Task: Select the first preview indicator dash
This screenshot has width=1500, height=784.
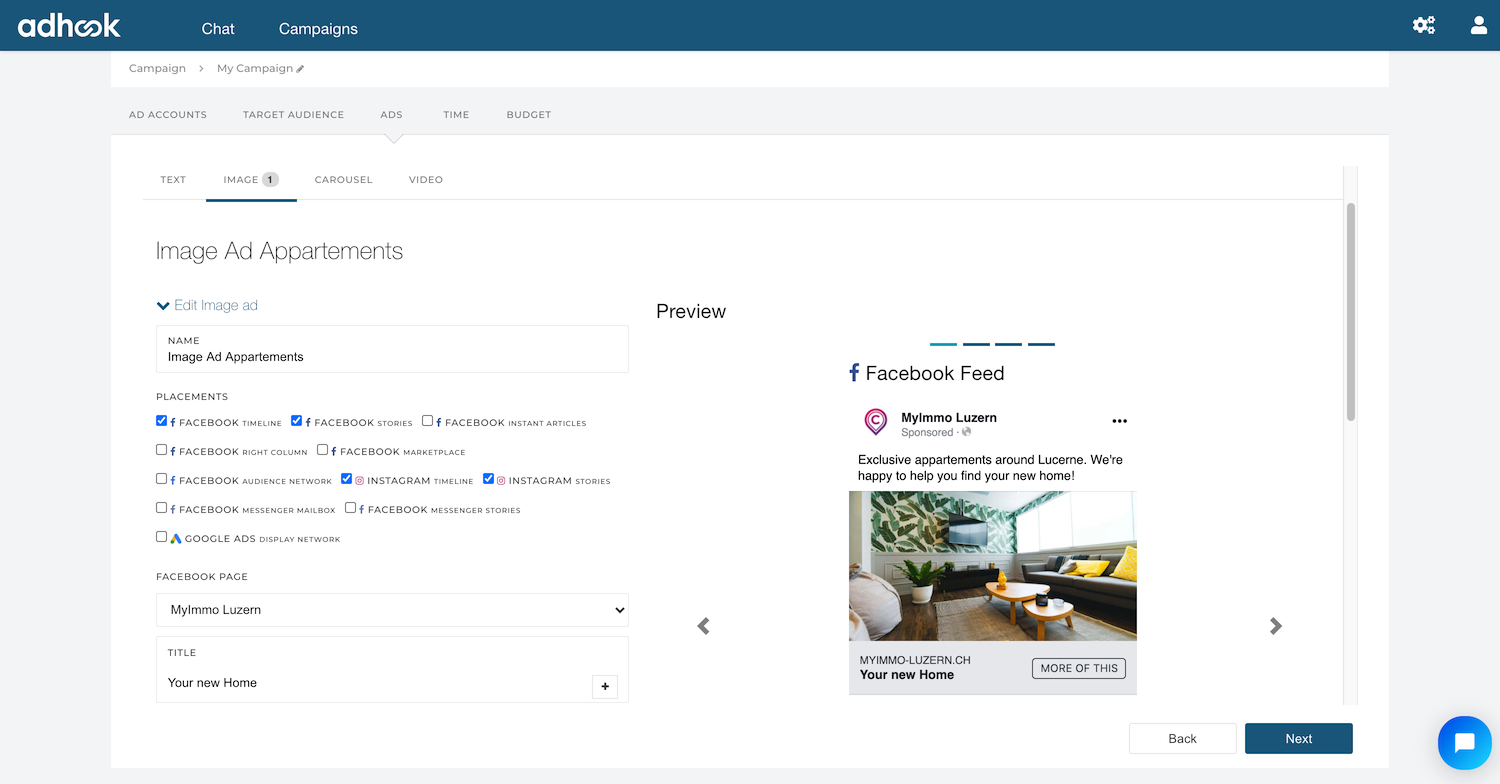Action: point(943,344)
